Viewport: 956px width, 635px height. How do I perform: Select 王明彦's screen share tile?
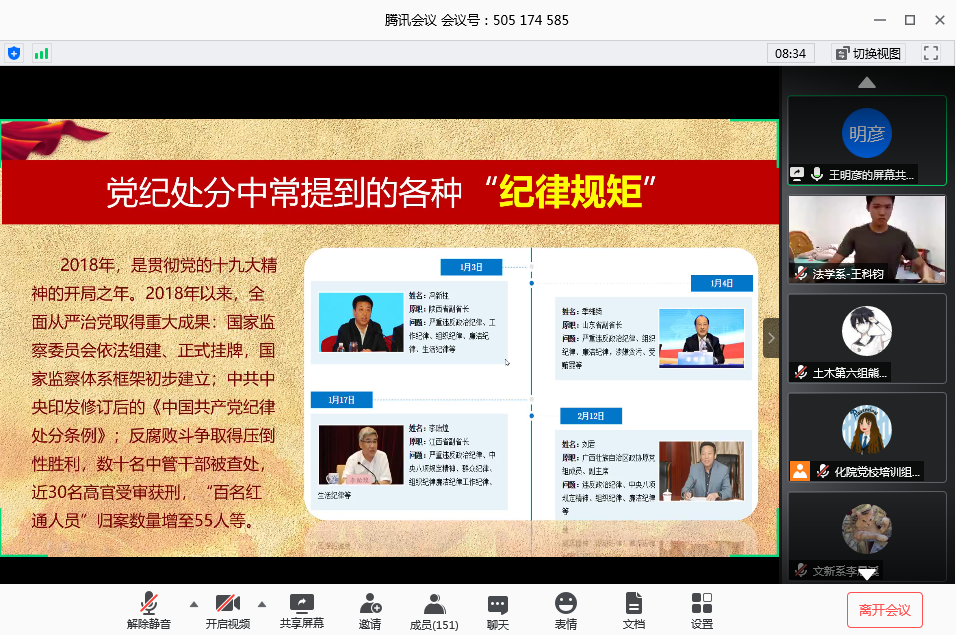pyautogui.click(x=866, y=140)
